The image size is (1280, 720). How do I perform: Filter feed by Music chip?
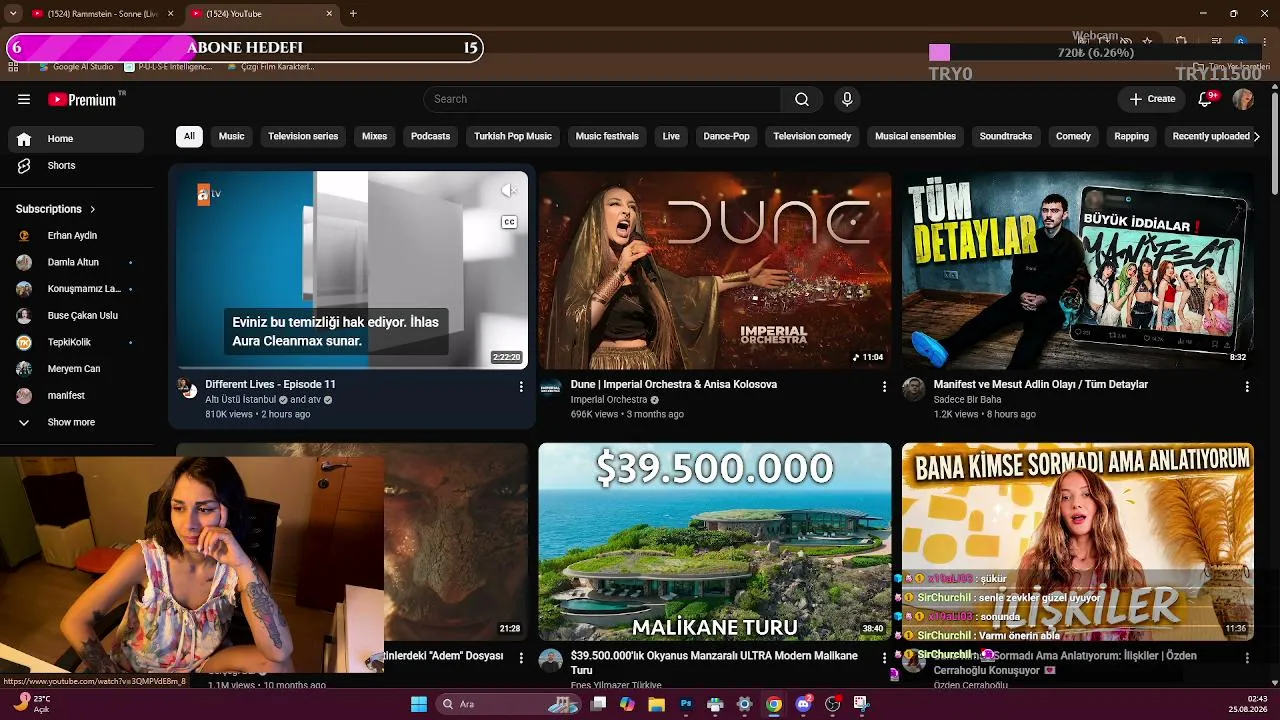coord(231,136)
